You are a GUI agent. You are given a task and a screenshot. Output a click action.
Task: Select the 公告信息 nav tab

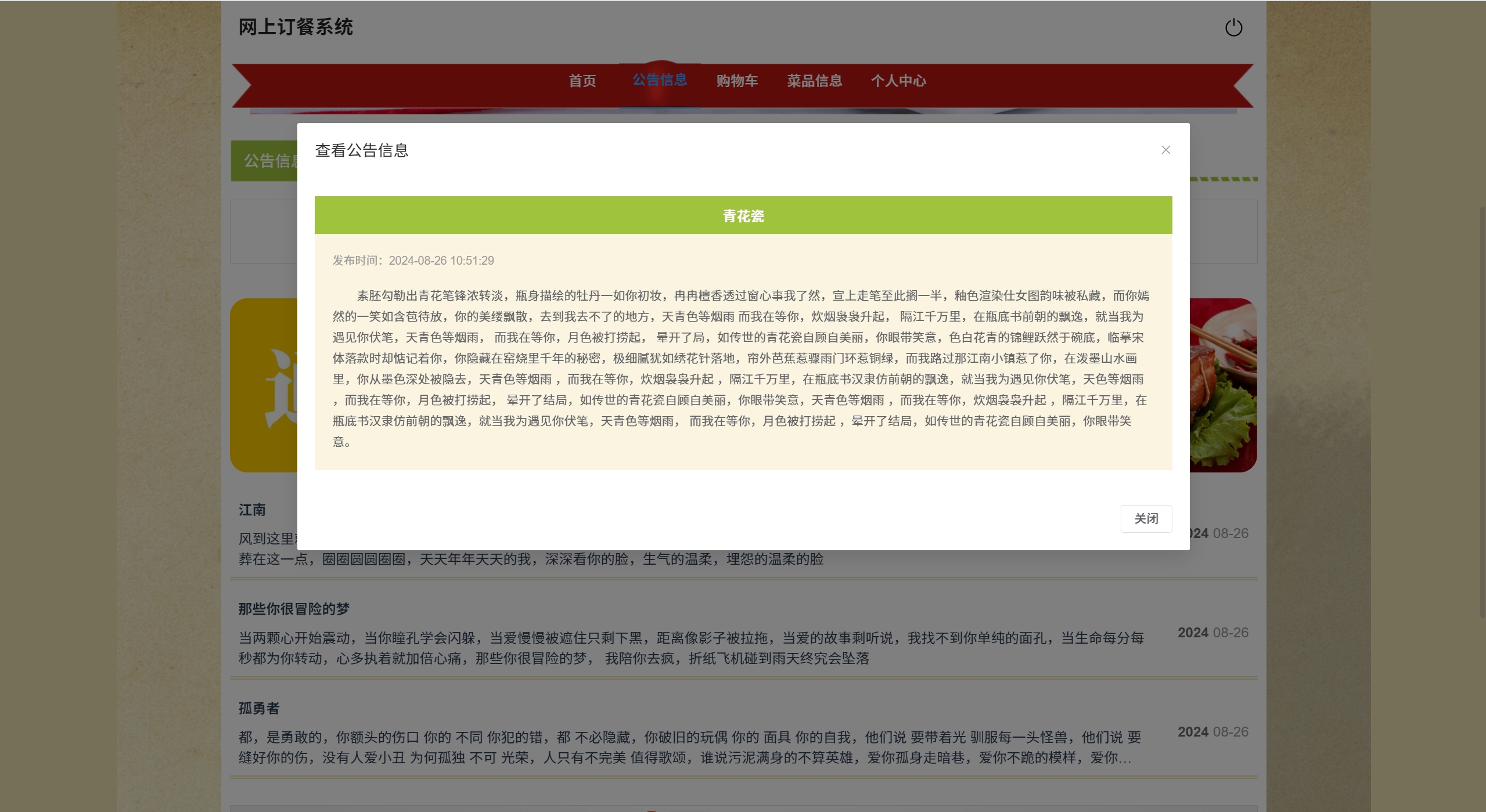coord(659,80)
